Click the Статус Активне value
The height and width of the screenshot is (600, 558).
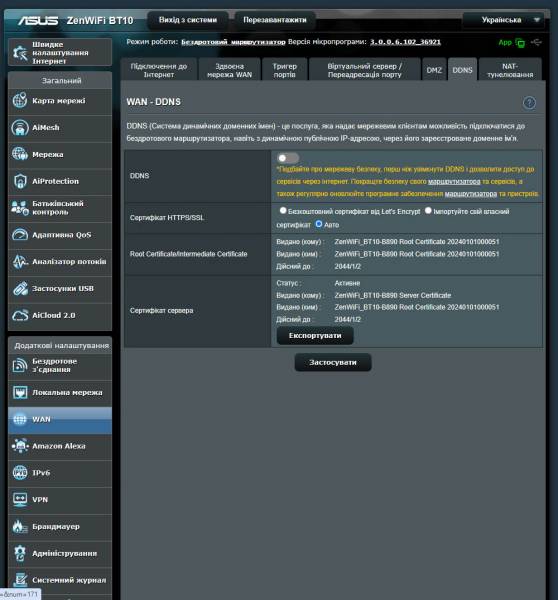click(347, 283)
